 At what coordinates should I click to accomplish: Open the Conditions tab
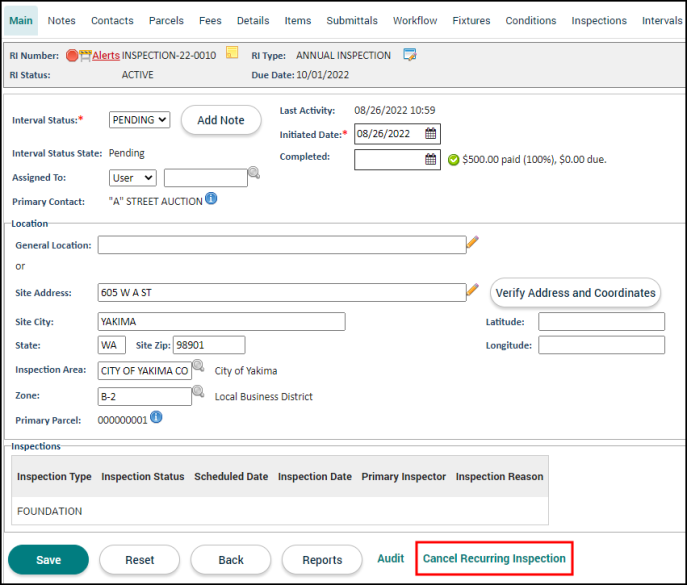coord(531,21)
